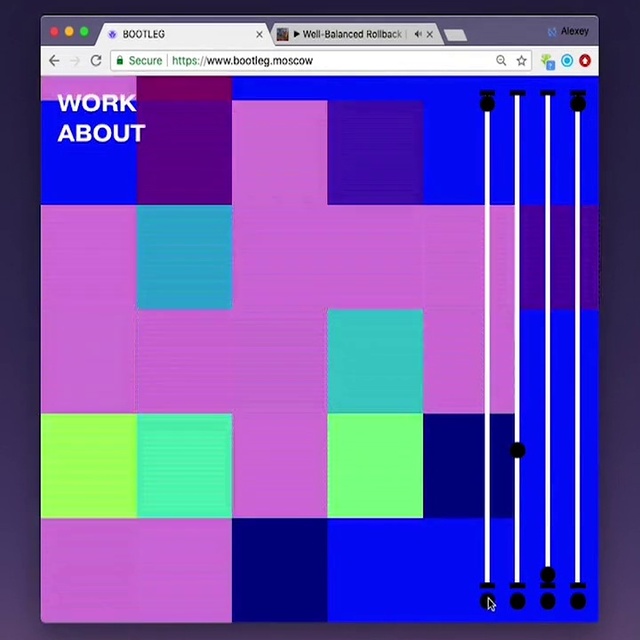Bookmark the page with the star icon
Screen dimensions: 640x640
[522, 61]
